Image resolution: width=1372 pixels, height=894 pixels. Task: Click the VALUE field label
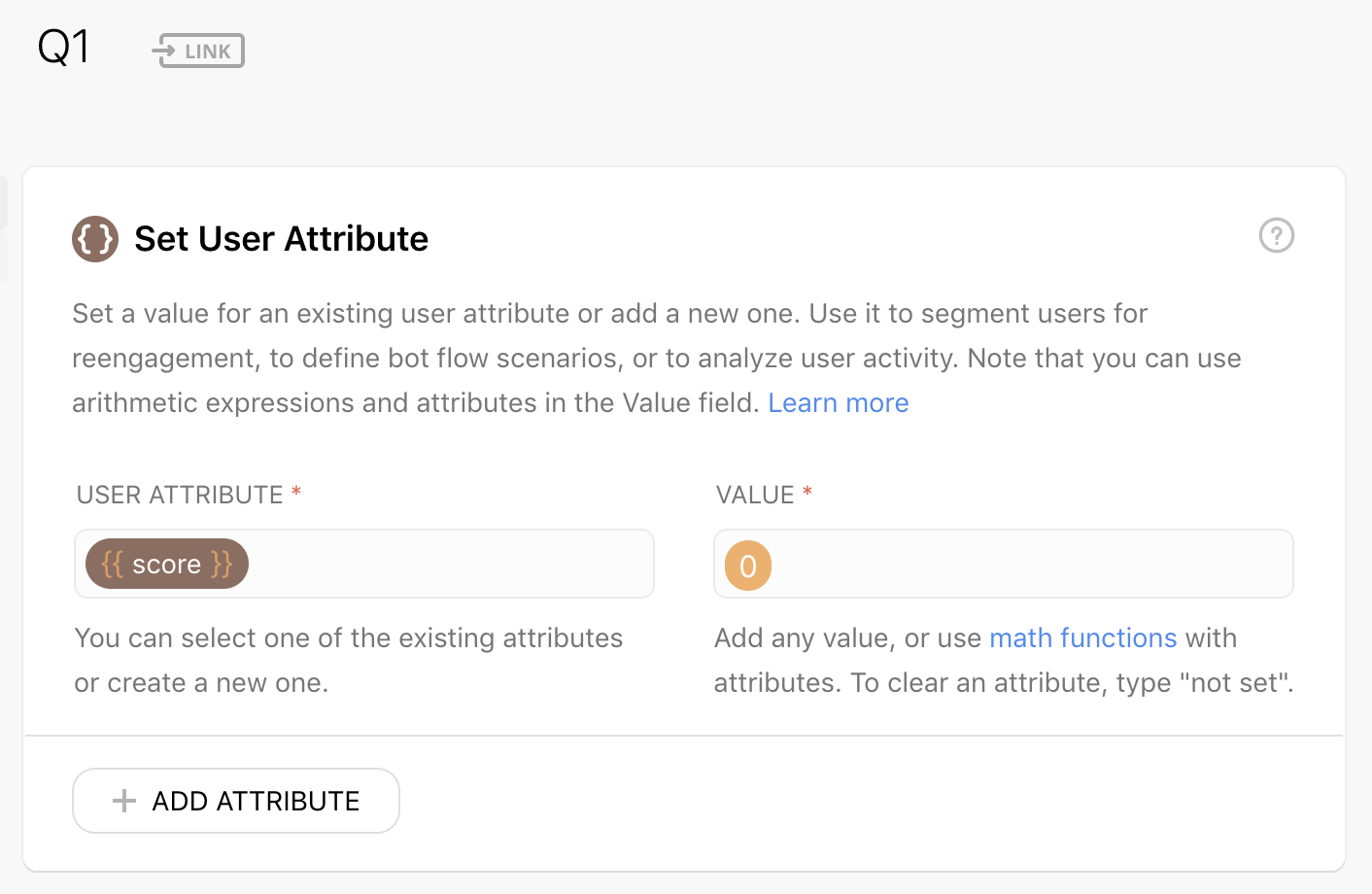[755, 495]
